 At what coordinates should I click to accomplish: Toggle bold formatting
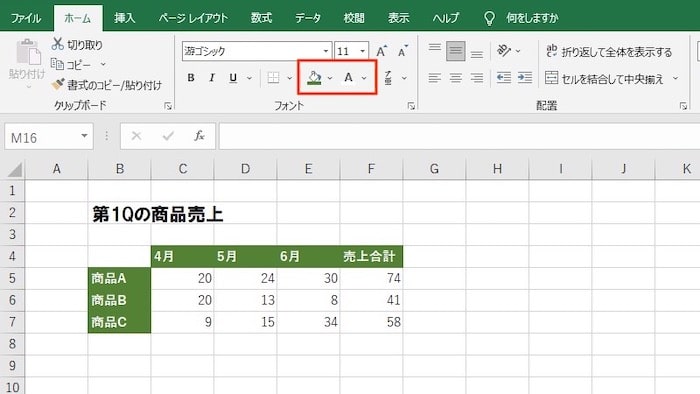pyautogui.click(x=191, y=78)
